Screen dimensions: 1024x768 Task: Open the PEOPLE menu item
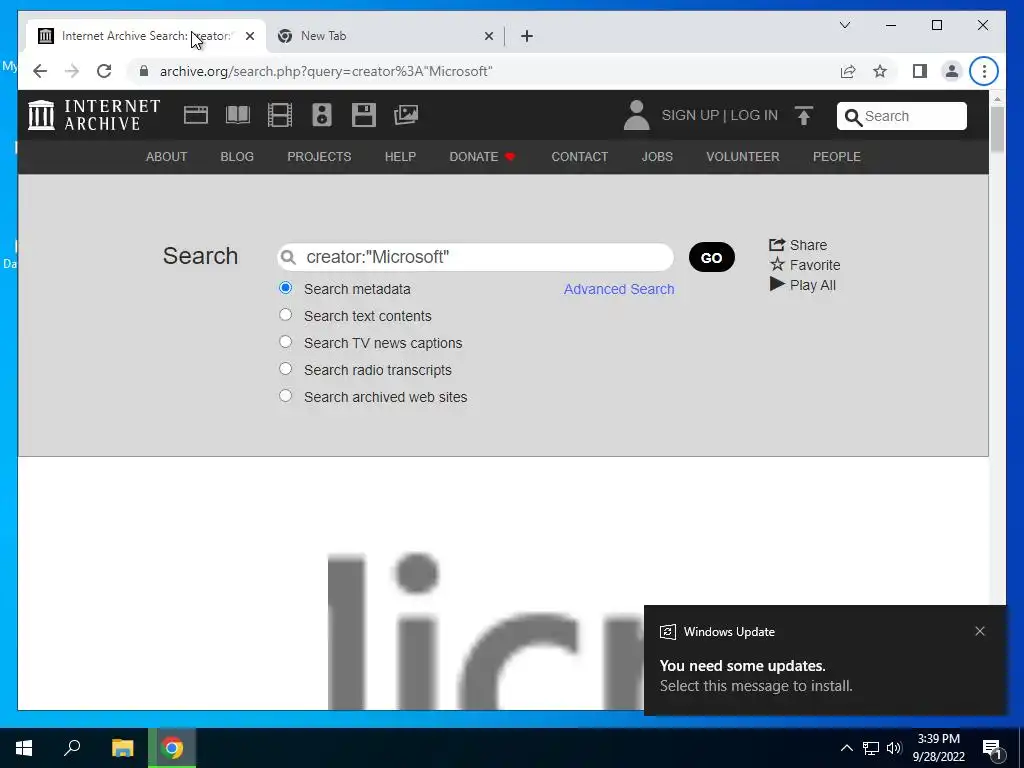click(837, 157)
